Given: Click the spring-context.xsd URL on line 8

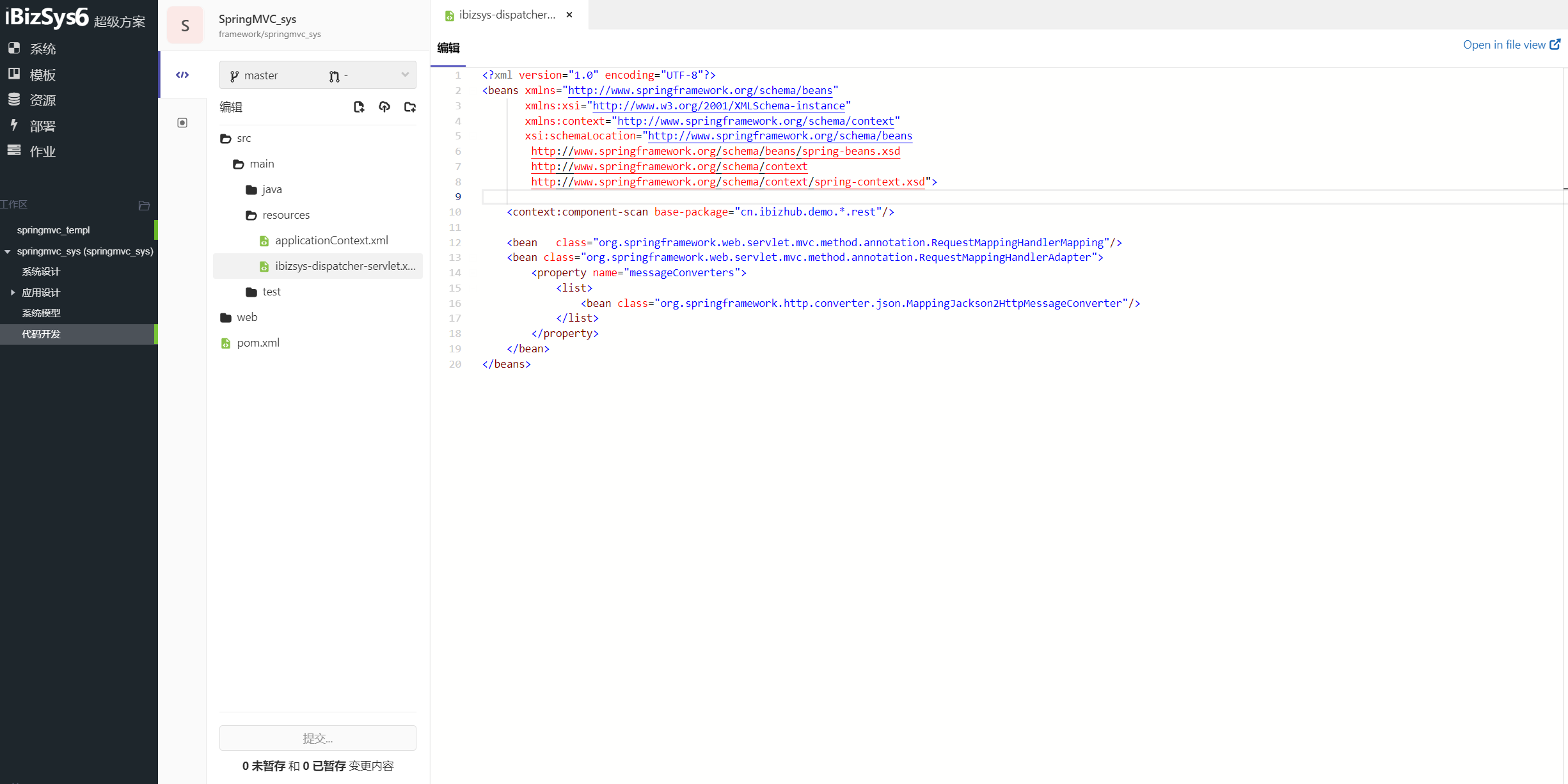Looking at the screenshot, I should click(x=727, y=182).
